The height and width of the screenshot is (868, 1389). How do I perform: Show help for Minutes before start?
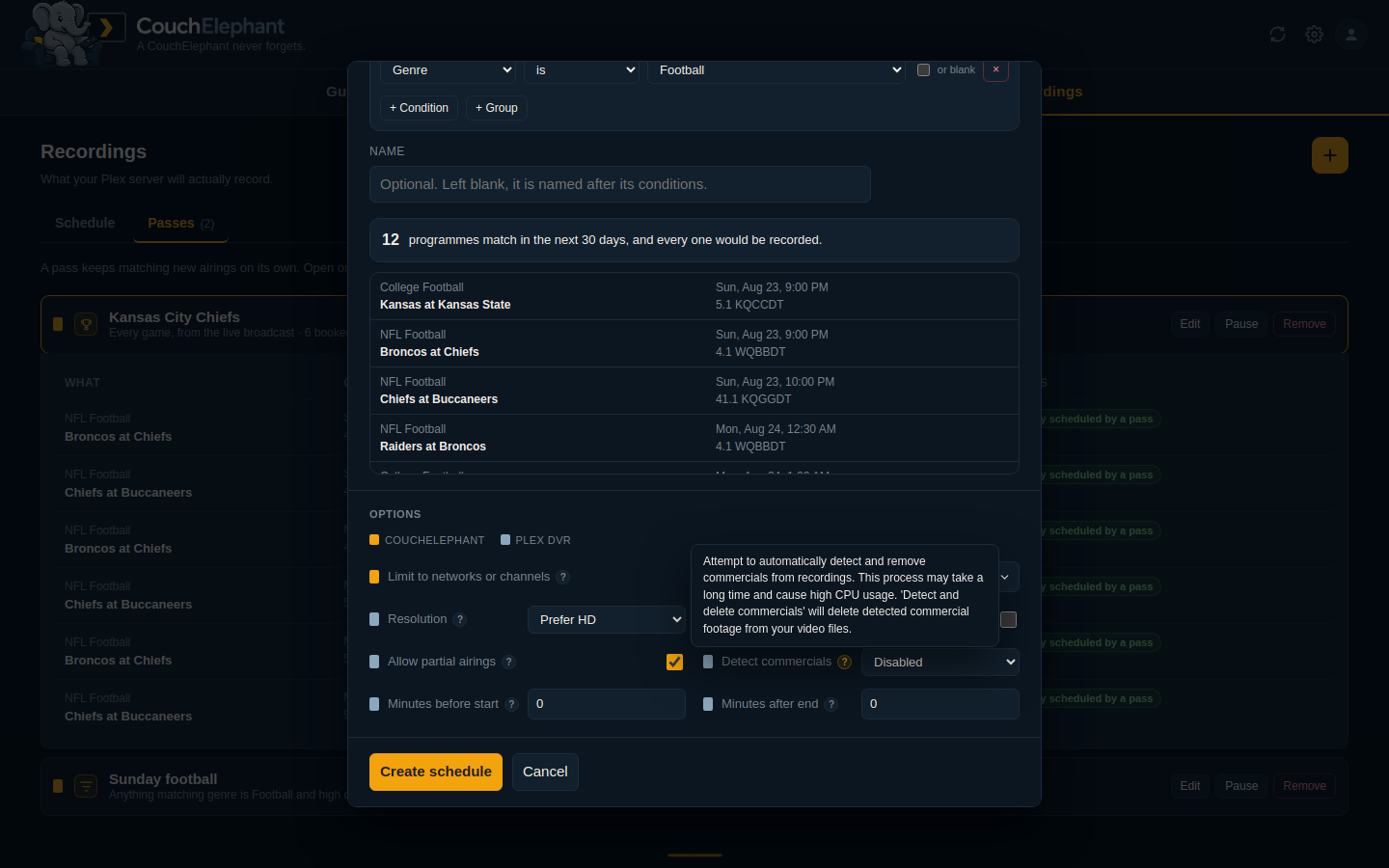512,705
